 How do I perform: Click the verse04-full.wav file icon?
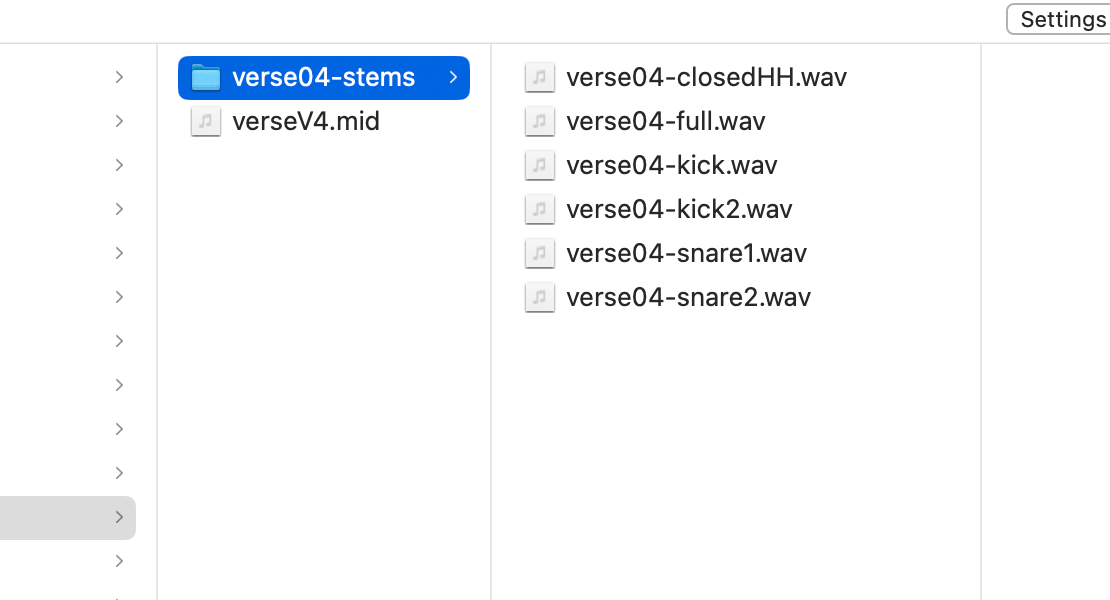pos(540,121)
